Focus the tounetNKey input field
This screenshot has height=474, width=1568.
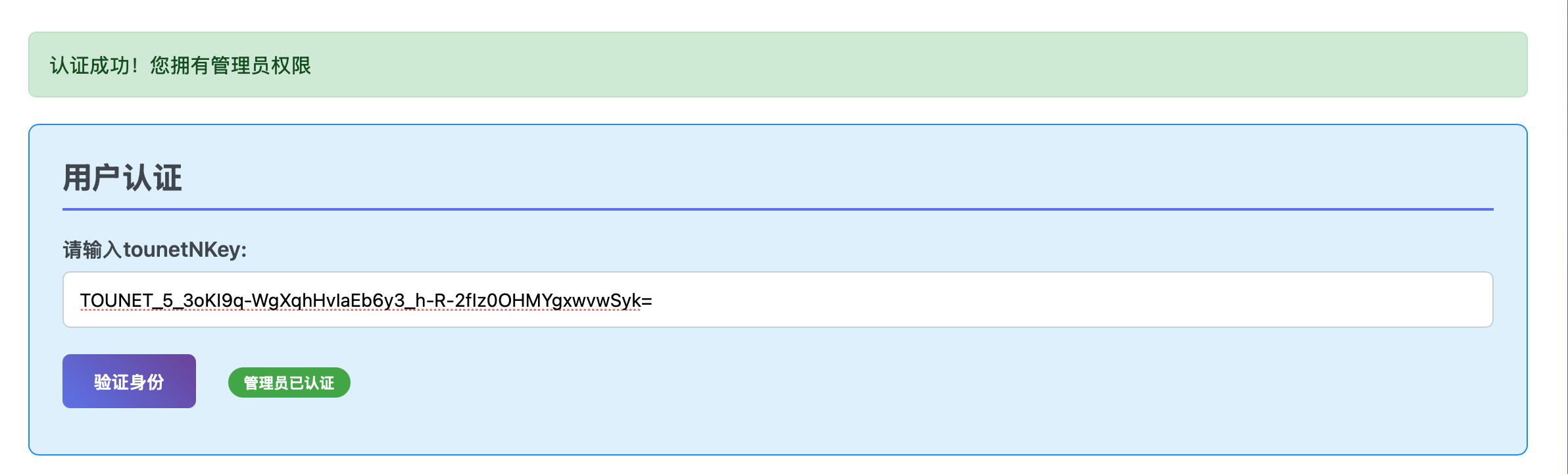pyautogui.click(x=777, y=300)
